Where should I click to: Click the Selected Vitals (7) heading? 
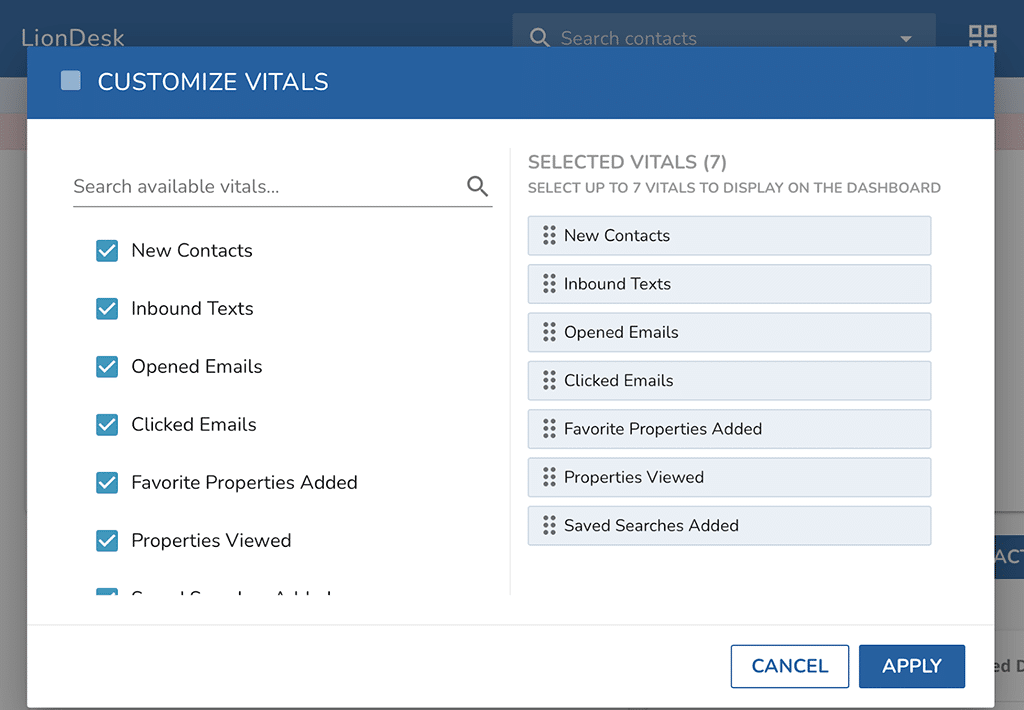click(627, 162)
